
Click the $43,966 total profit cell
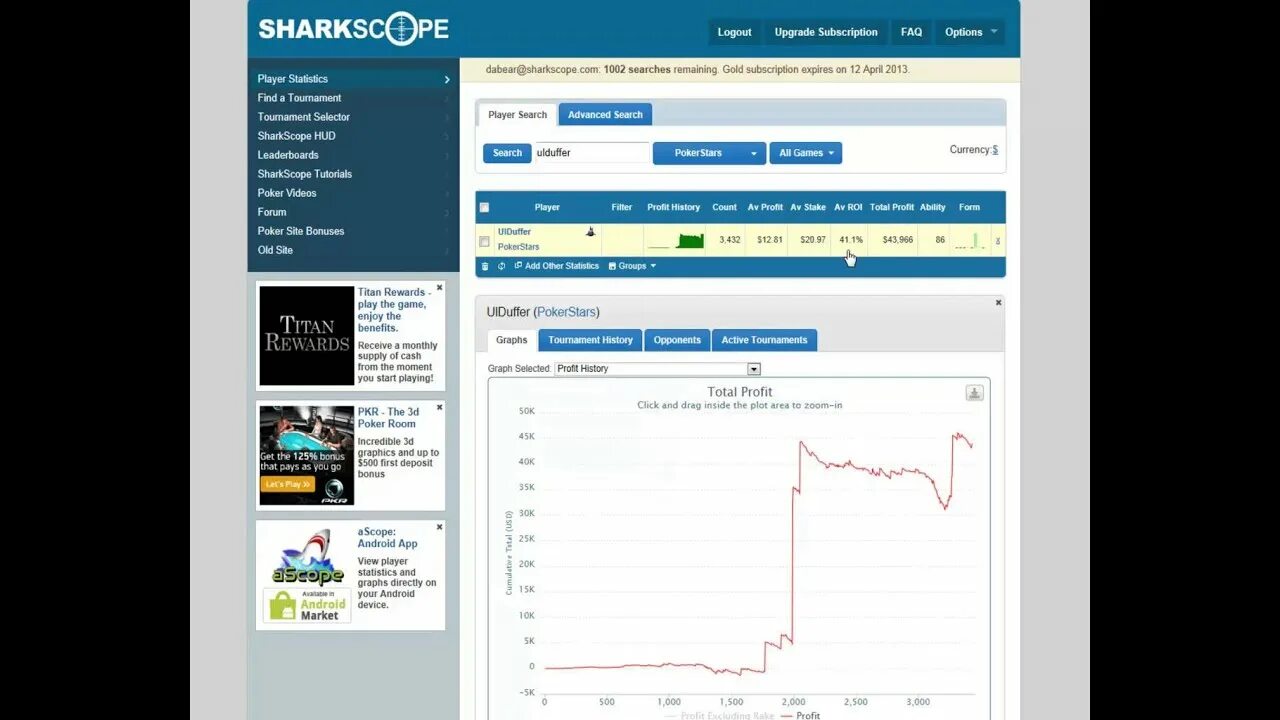click(892, 240)
